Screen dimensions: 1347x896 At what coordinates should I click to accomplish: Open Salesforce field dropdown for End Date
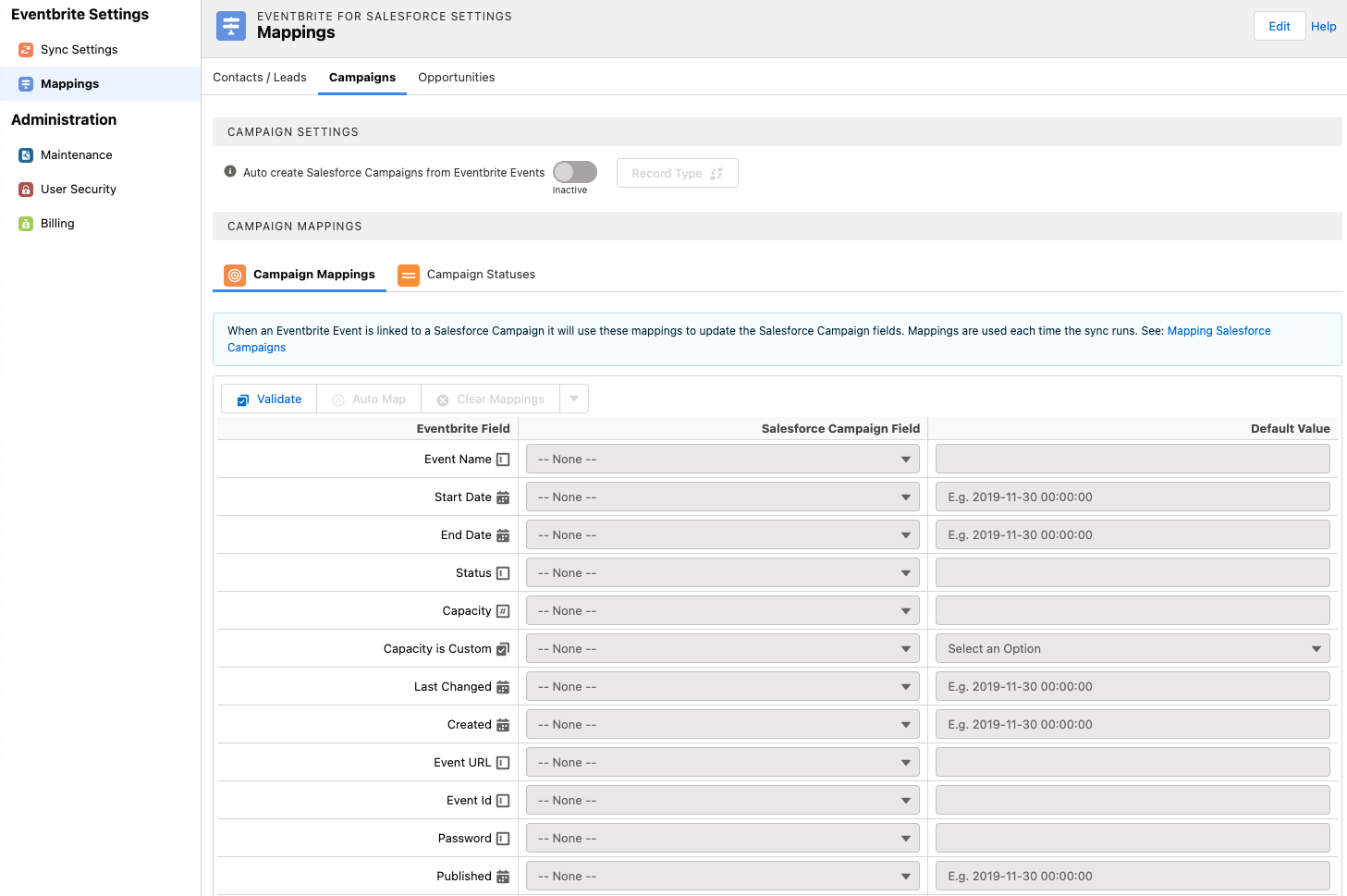[x=723, y=535]
